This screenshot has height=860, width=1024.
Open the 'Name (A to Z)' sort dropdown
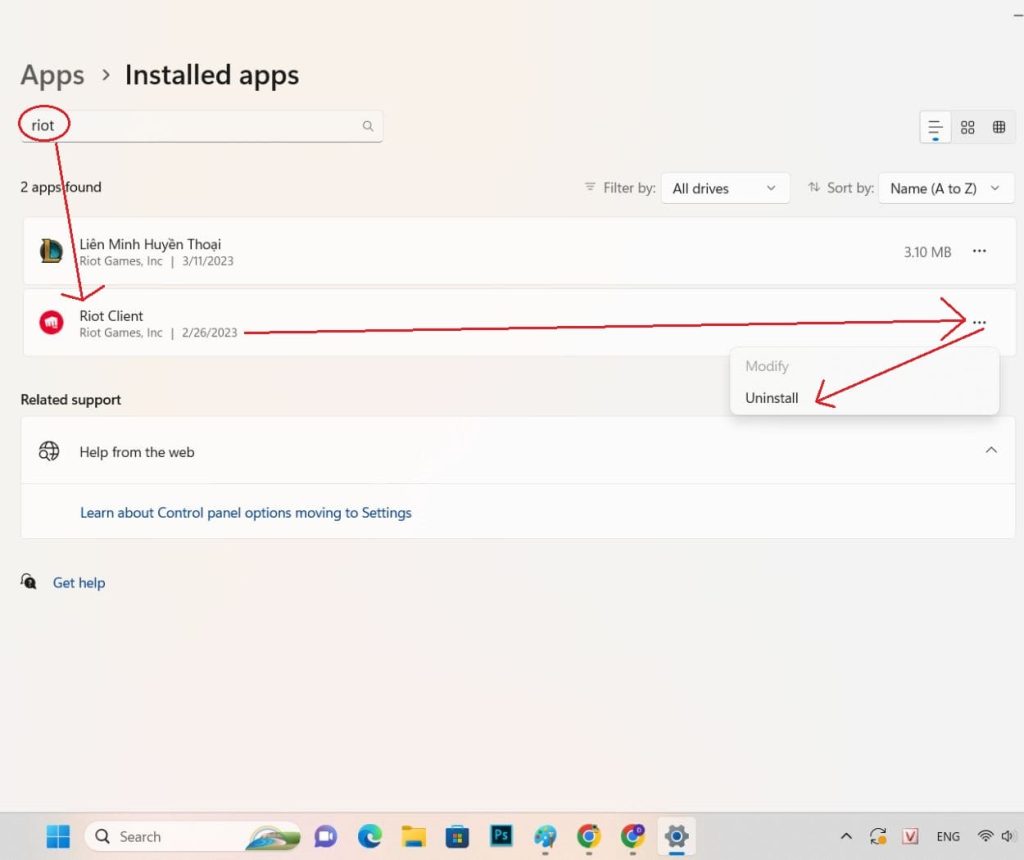(946, 188)
